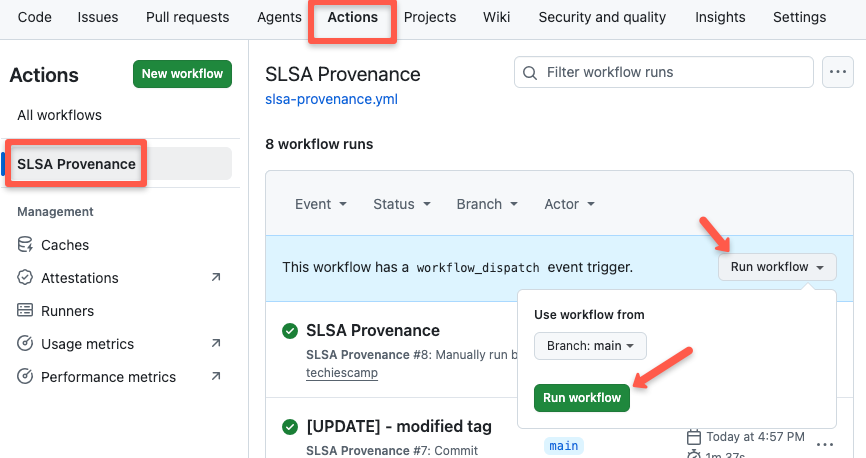Viewport: 866px width, 458px height.
Task: Click external arrow next to Performance metrics
Action: click(216, 376)
